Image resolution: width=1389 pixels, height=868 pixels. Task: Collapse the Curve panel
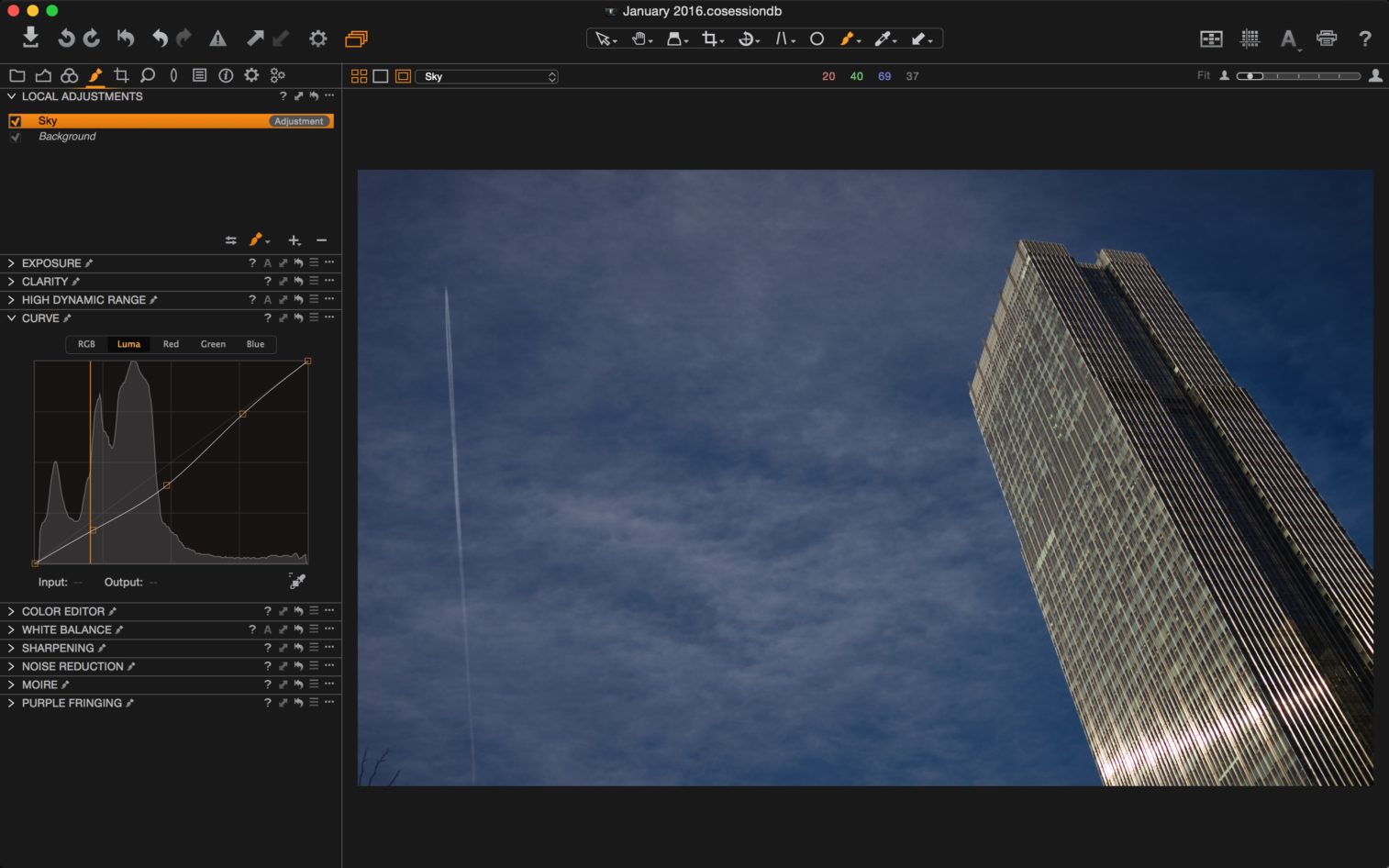click(10, 317)
